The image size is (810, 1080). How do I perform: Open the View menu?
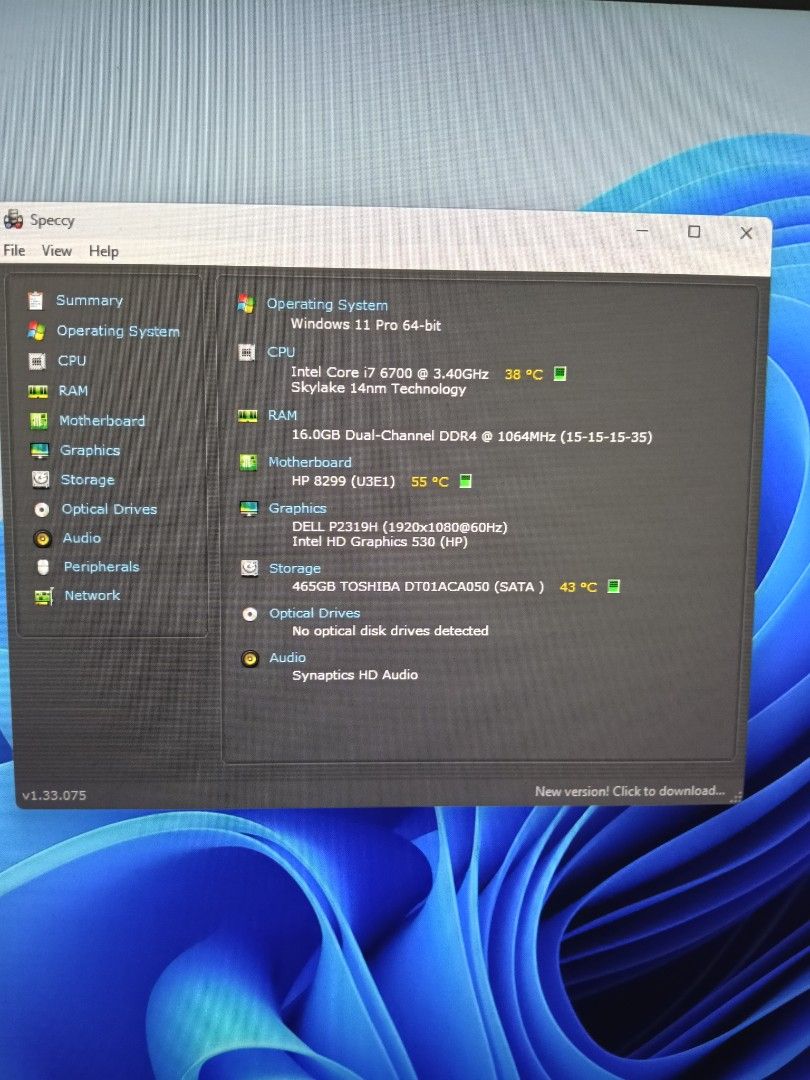click(x=56, y=251)
